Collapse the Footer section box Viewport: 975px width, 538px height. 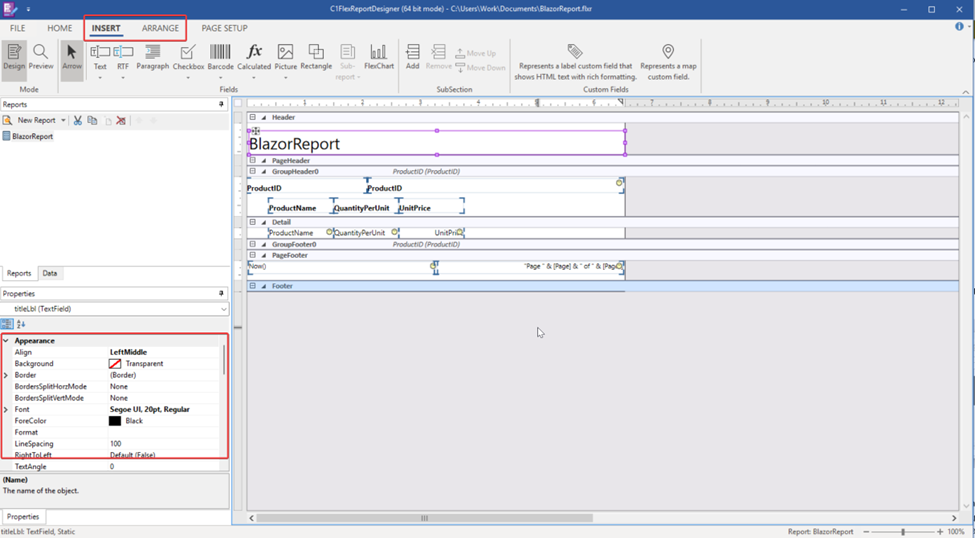pyautogui.click(x=252, y=286)
